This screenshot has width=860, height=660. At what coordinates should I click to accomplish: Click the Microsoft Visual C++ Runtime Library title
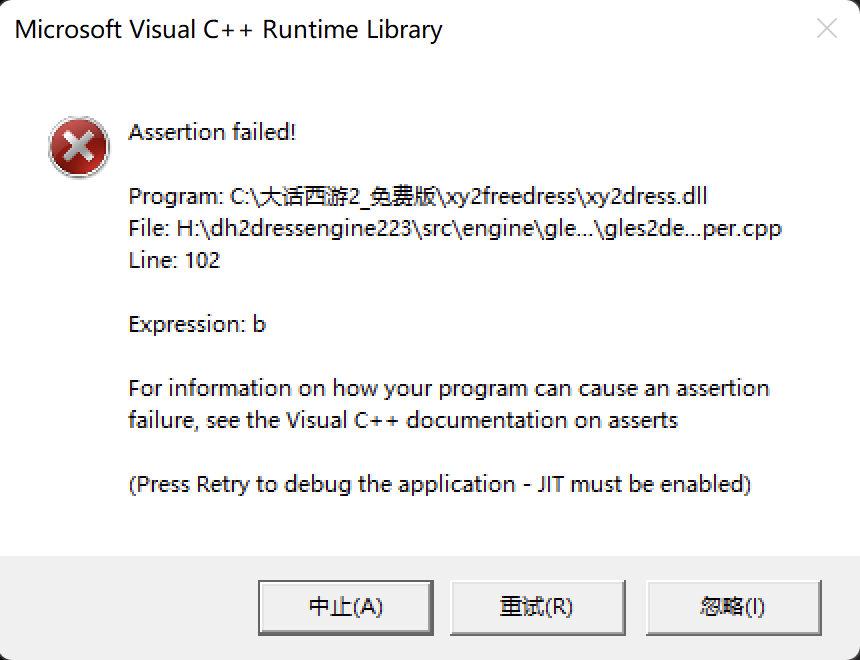(x=228, y=30)
